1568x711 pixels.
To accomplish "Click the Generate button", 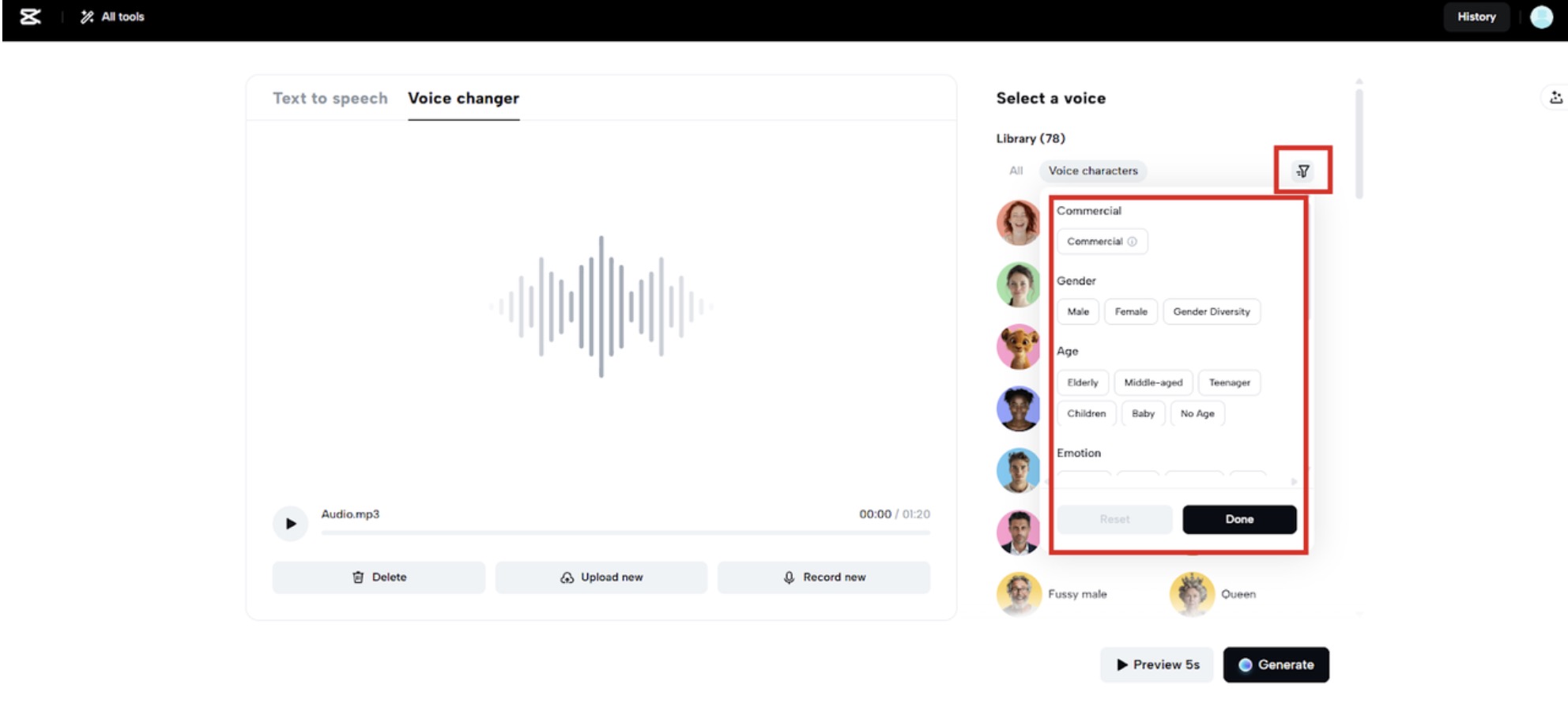I will (1276, 664).
